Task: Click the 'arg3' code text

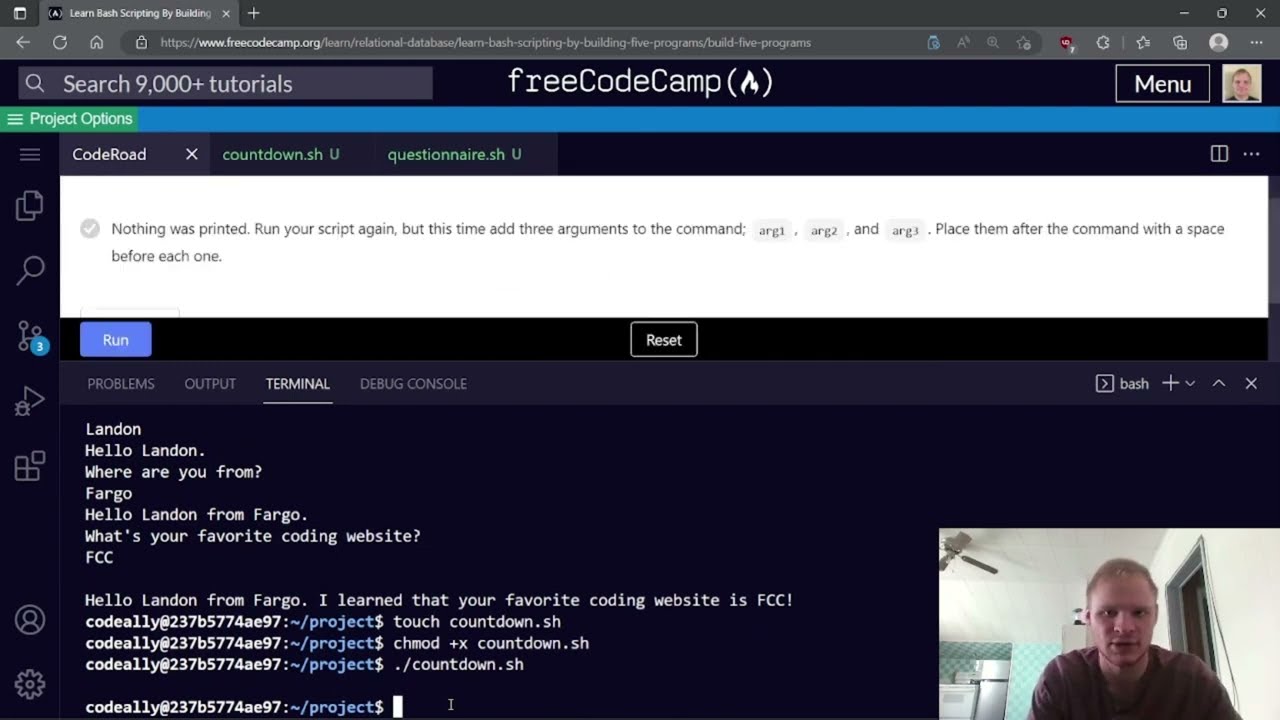Action: 905,230
